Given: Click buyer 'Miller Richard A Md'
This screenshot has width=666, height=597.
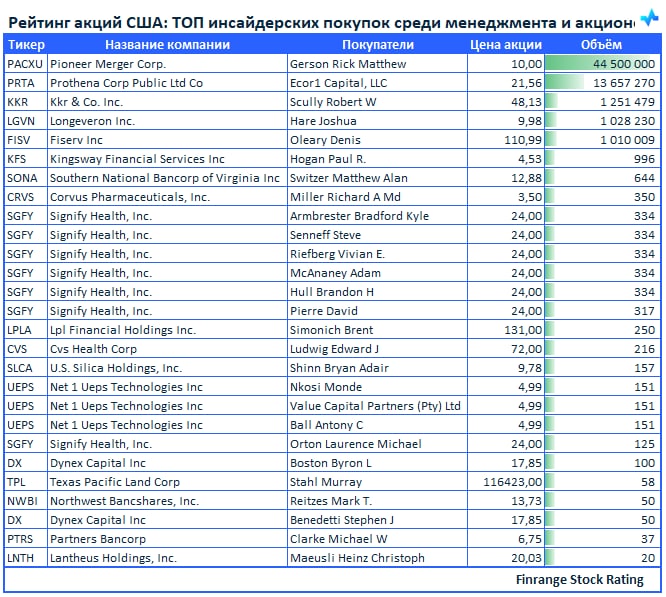Looking at the screenshot, I should [x=345, y=197].
